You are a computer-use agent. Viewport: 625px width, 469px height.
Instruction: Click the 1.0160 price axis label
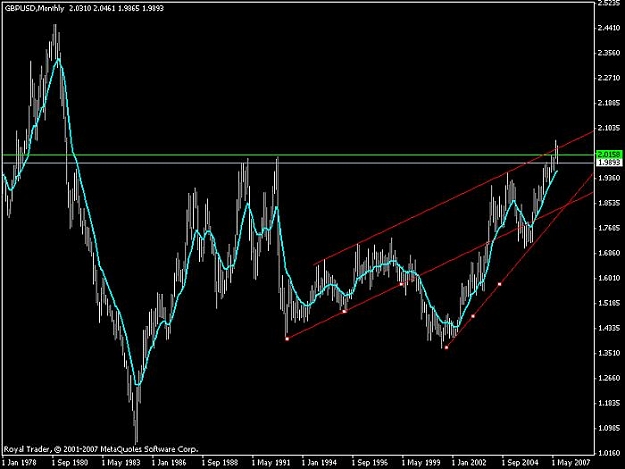point(609,453)
